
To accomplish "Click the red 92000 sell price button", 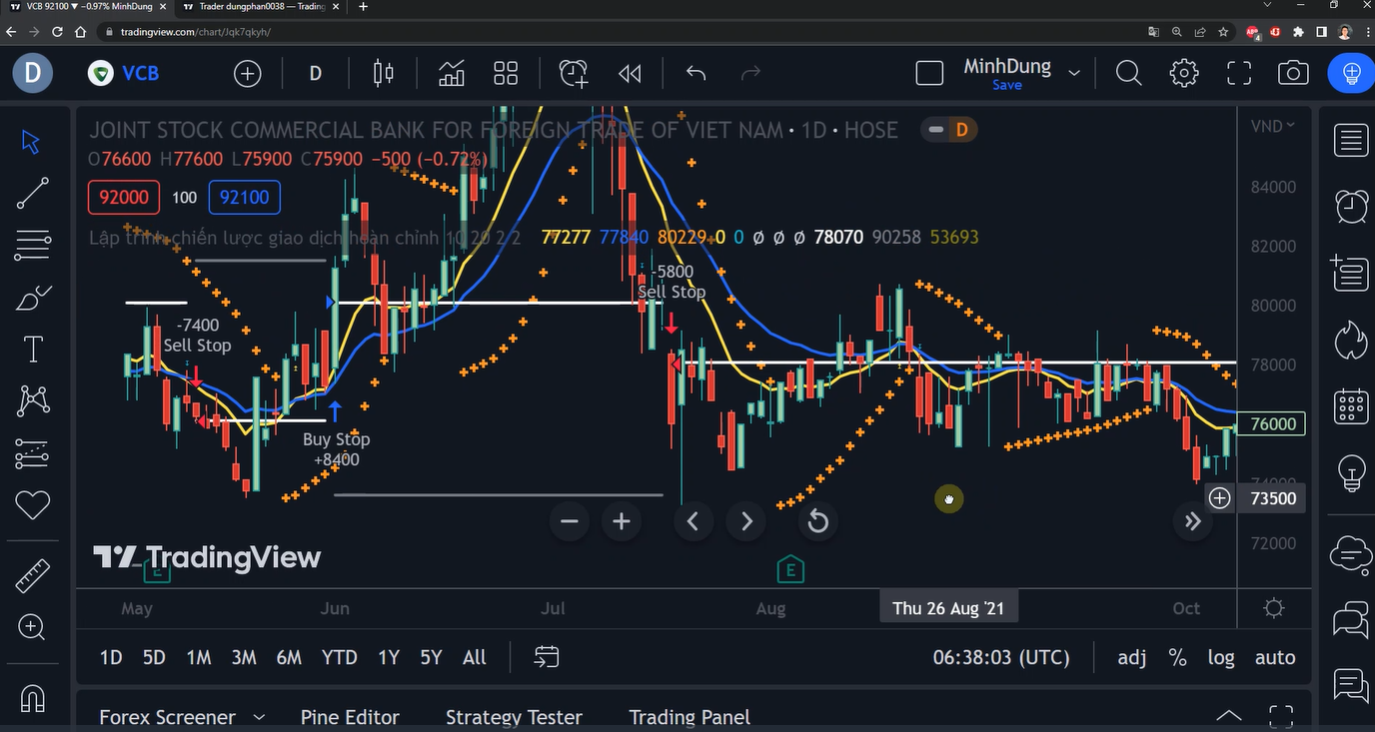I will point(124,197).
